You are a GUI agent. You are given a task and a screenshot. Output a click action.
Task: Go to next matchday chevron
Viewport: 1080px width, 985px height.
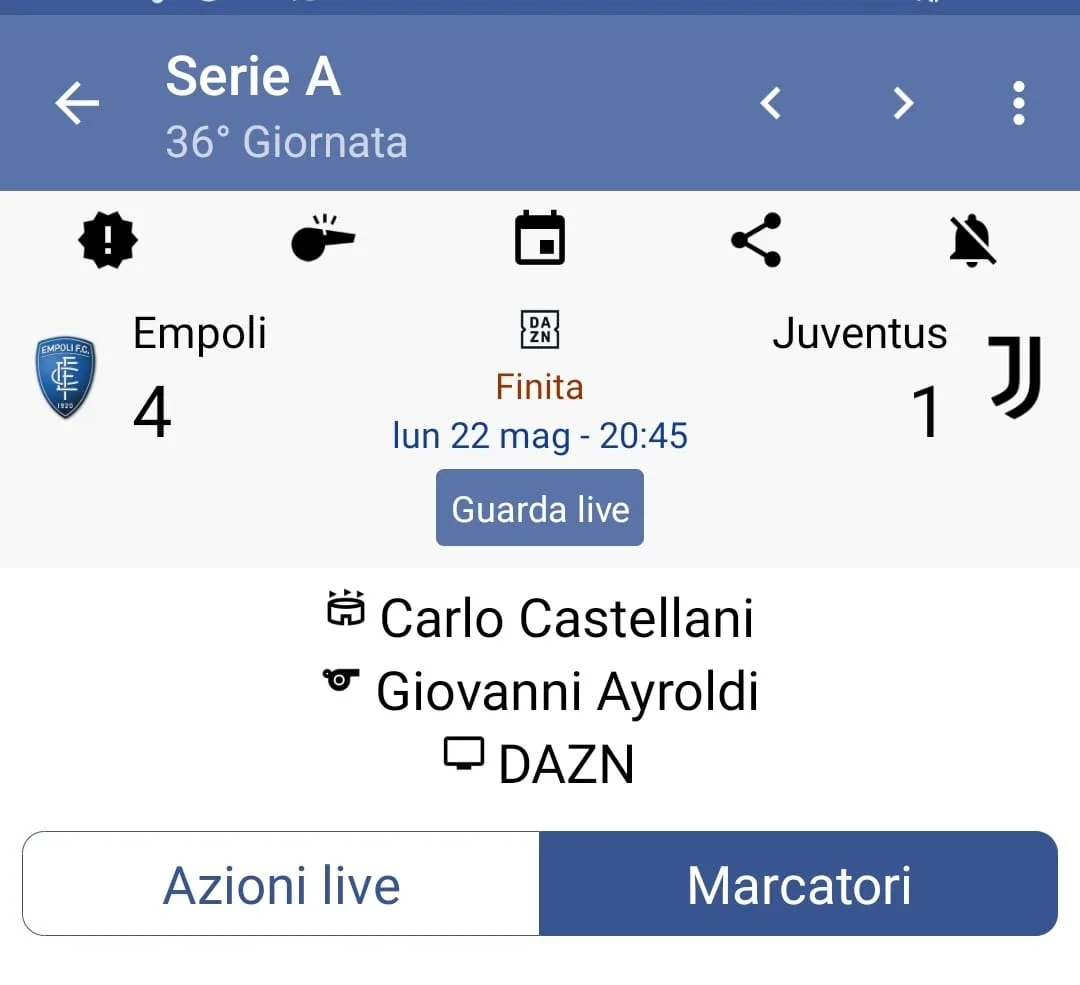[903, 103]
